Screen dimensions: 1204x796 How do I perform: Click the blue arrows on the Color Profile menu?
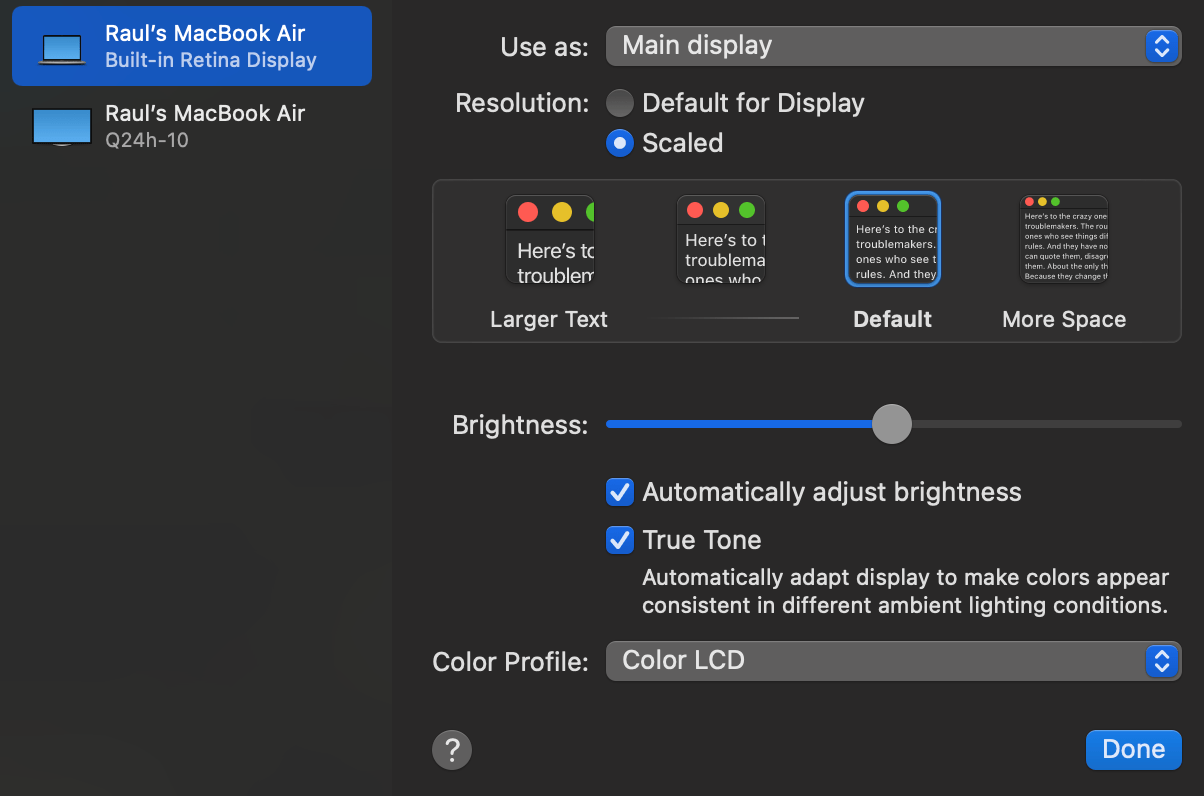1161,660
